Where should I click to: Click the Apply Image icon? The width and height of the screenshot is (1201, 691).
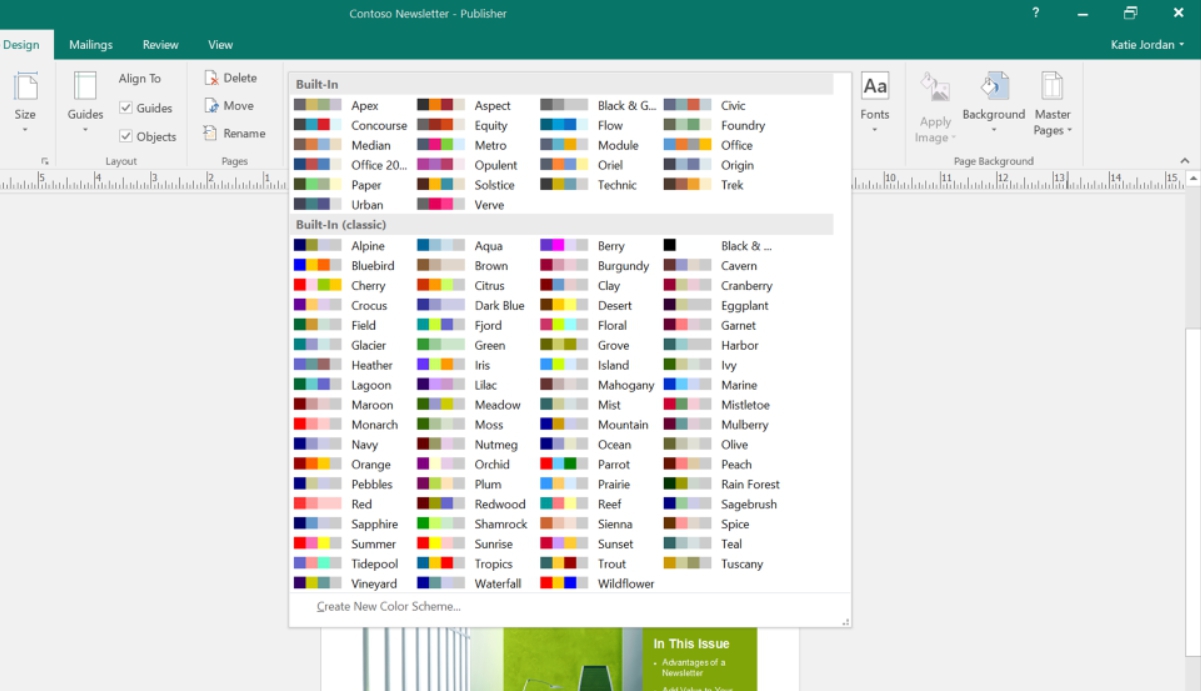click(935, 88)
